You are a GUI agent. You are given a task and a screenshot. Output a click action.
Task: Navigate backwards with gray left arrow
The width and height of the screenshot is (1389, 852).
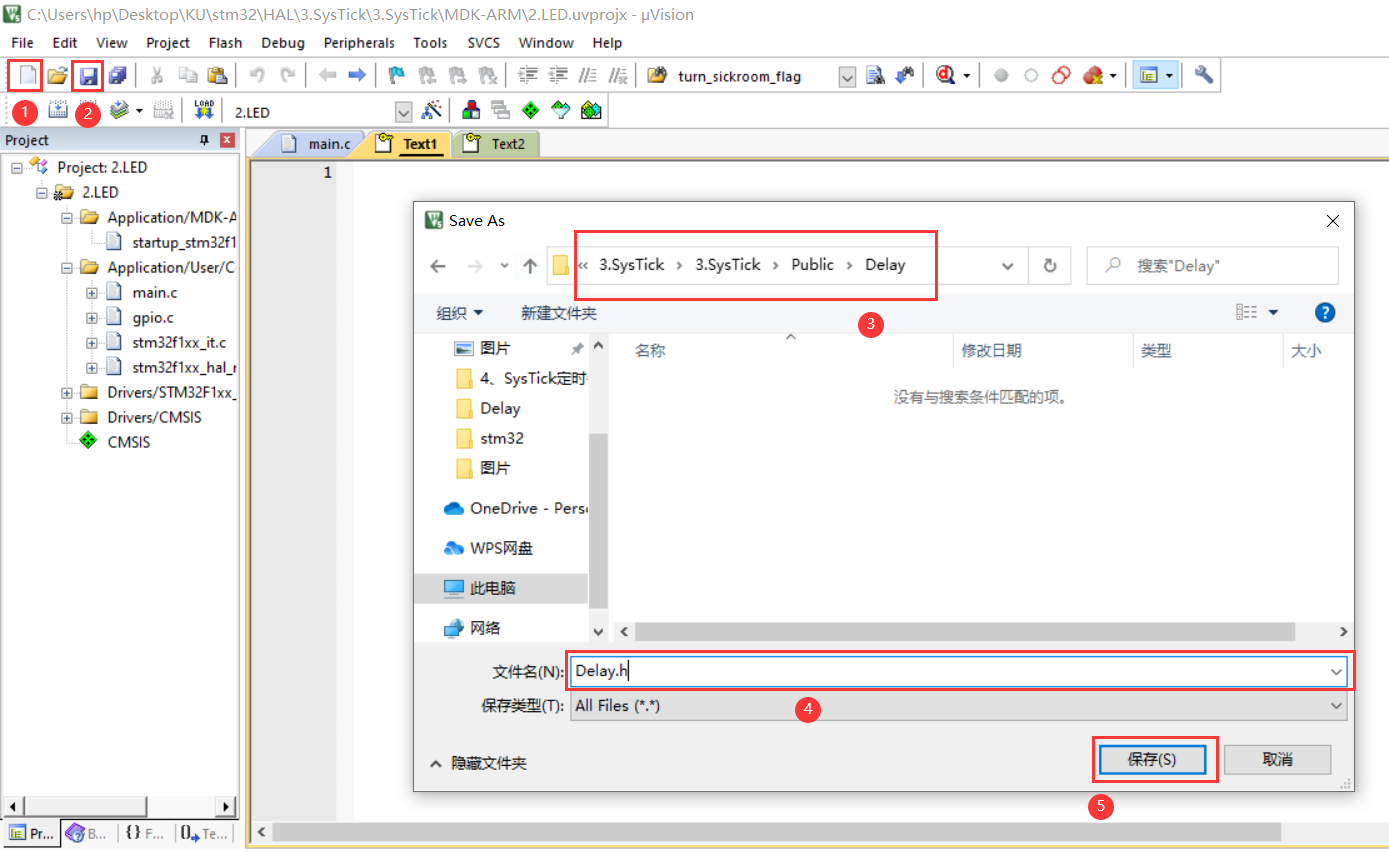tap(327, 75)
